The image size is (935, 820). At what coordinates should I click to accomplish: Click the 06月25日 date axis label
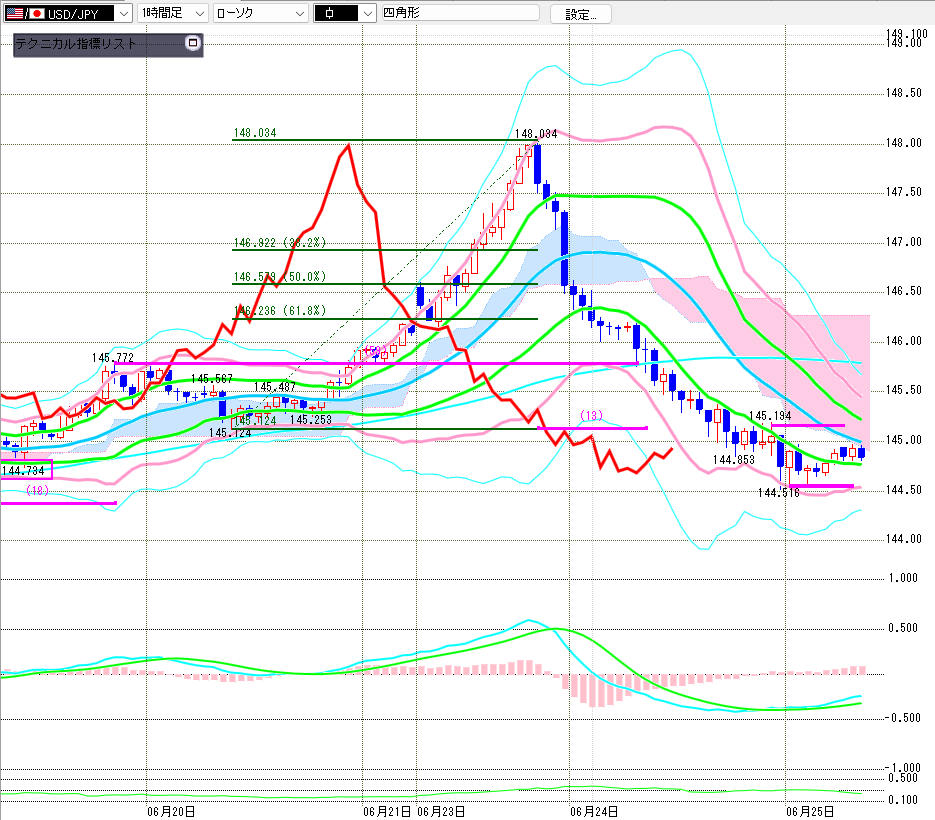click(810, 812)
